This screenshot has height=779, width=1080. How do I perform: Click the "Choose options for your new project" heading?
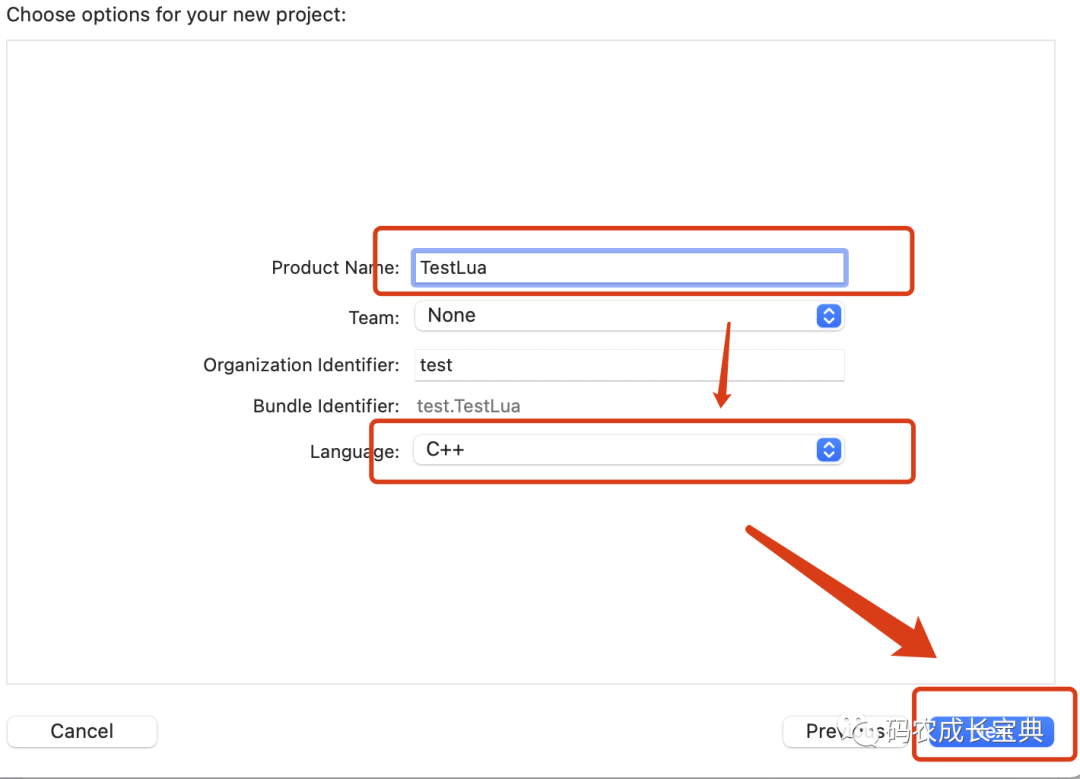177,15
